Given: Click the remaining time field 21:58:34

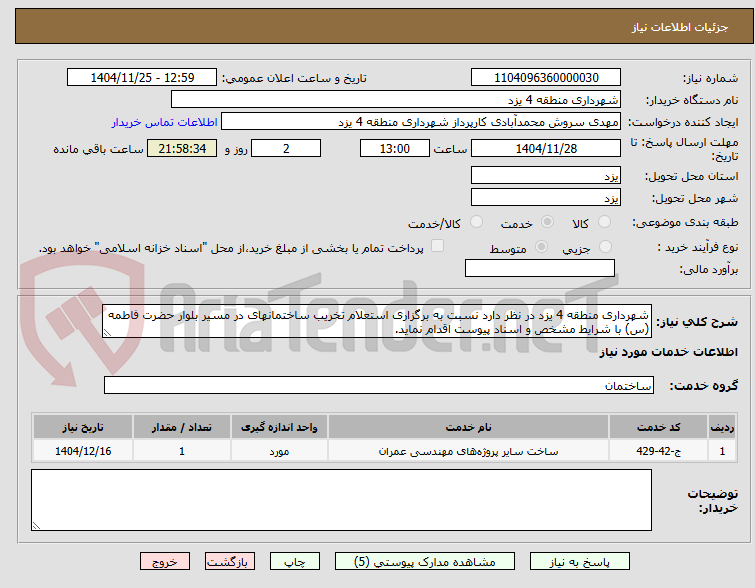Looking at the screenshot, I should point(182,148).
